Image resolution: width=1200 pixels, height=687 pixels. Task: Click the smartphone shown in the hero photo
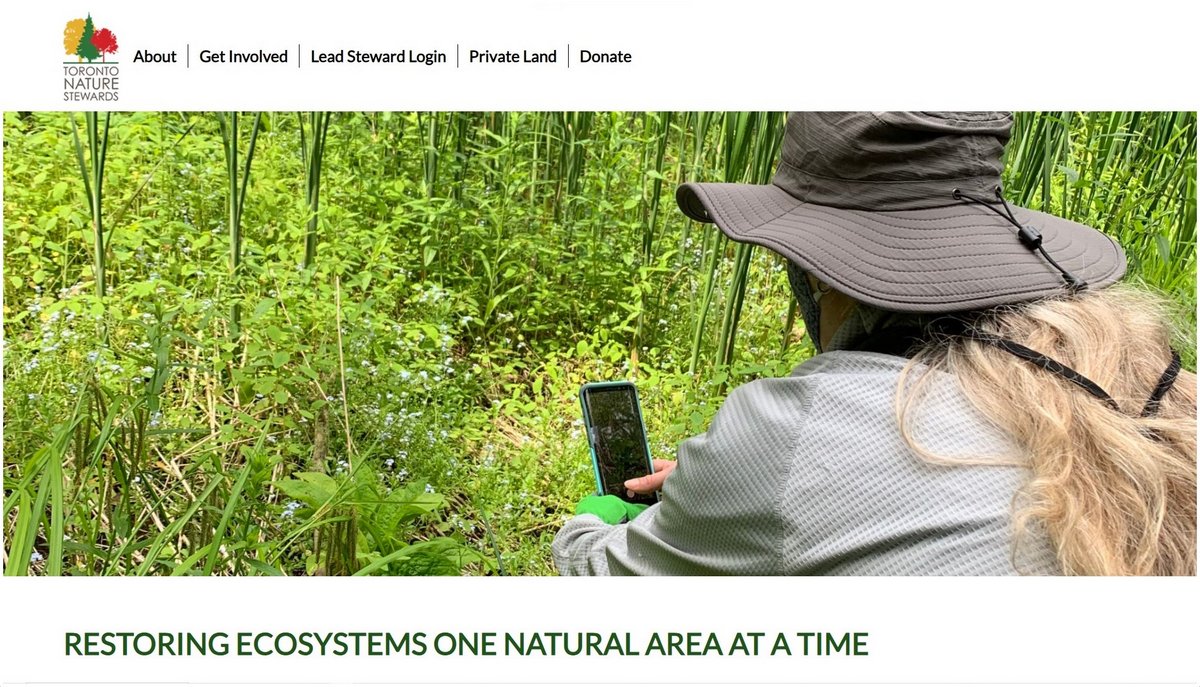[x=618, y=441]
